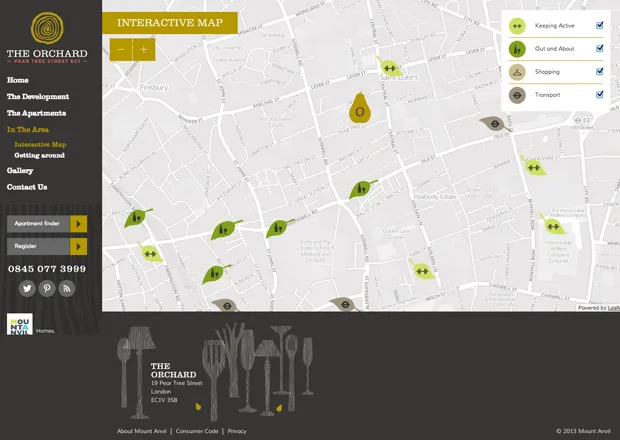The image size is (620, 440).
Task: Click the Out and About bottle legend icon
Action: coord(517,49)
